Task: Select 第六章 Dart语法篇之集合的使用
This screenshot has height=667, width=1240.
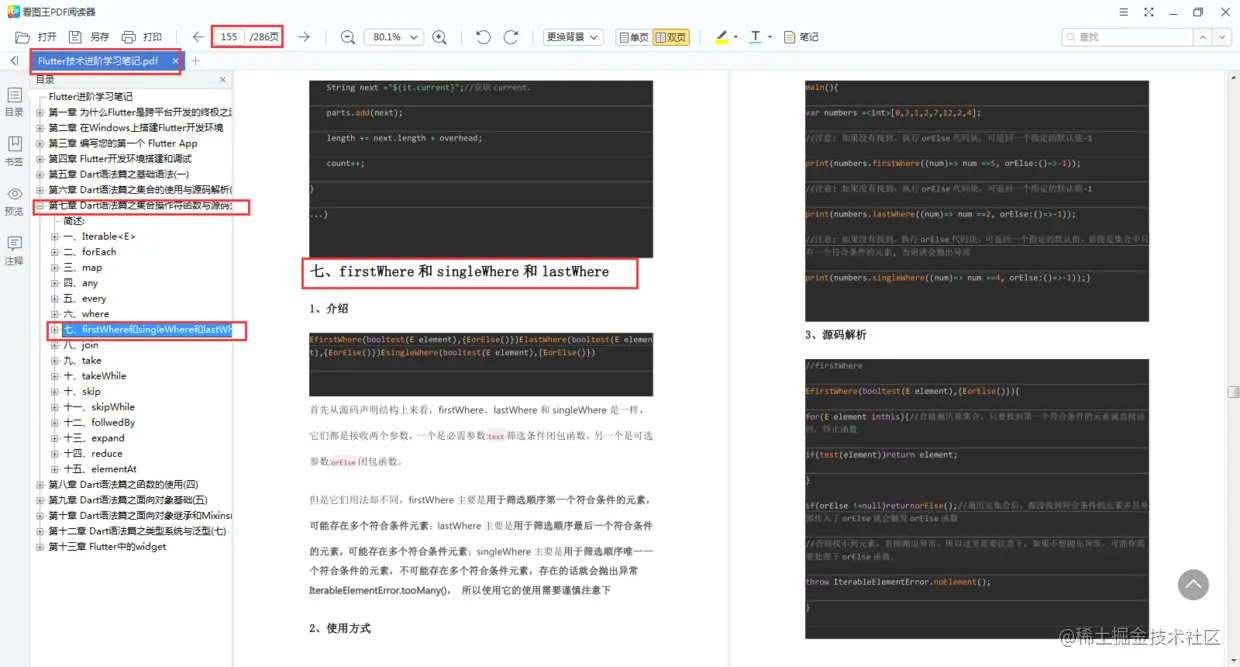Action: [140, 190]
